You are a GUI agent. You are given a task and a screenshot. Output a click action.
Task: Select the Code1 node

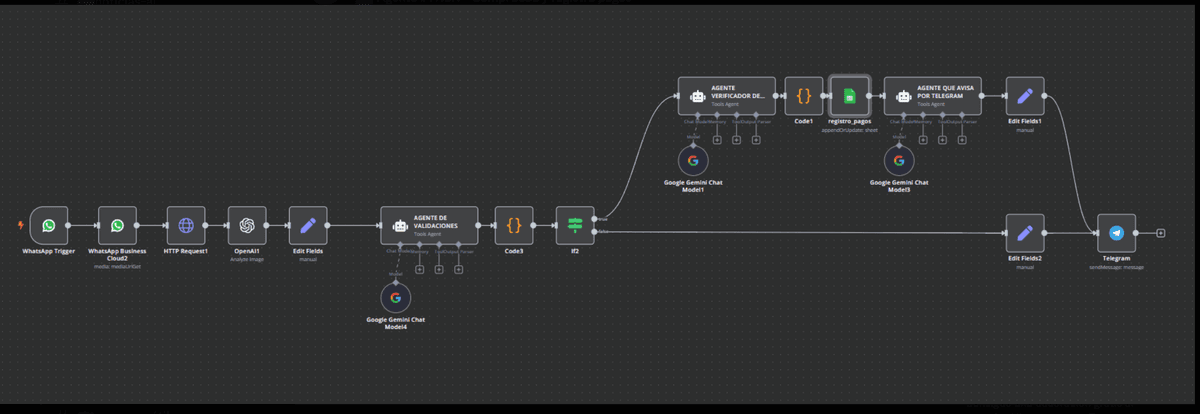tap(804, 96)
